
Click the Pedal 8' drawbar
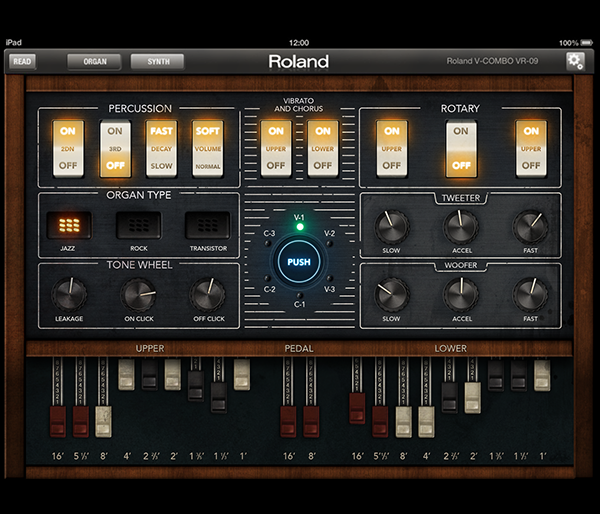coord(312,420)
